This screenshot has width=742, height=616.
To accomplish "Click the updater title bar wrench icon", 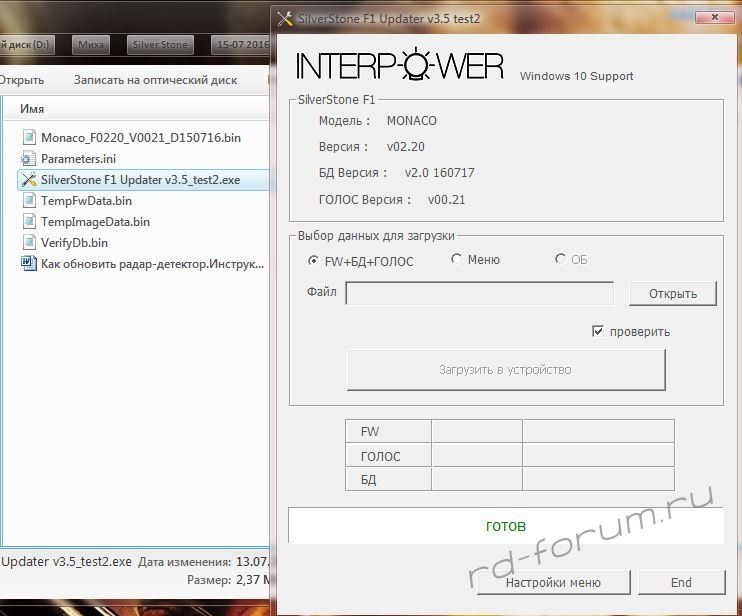I will point(284,17).
